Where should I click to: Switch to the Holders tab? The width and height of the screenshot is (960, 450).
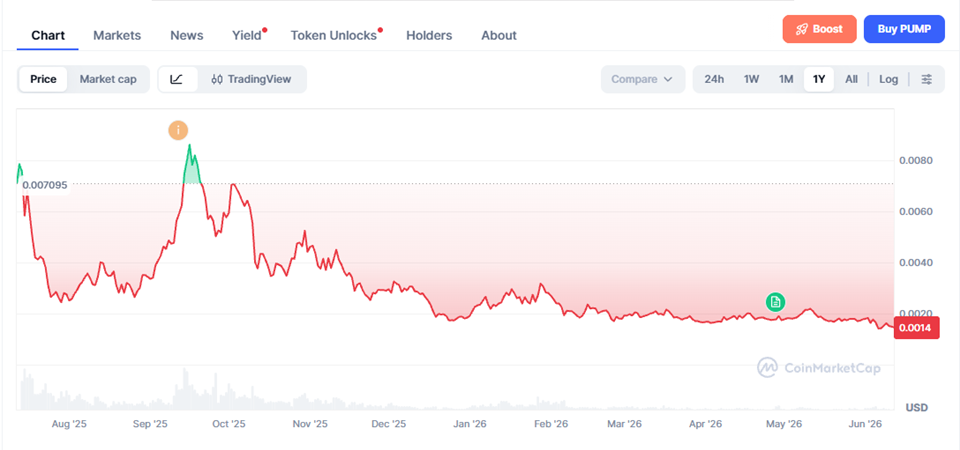429,36
